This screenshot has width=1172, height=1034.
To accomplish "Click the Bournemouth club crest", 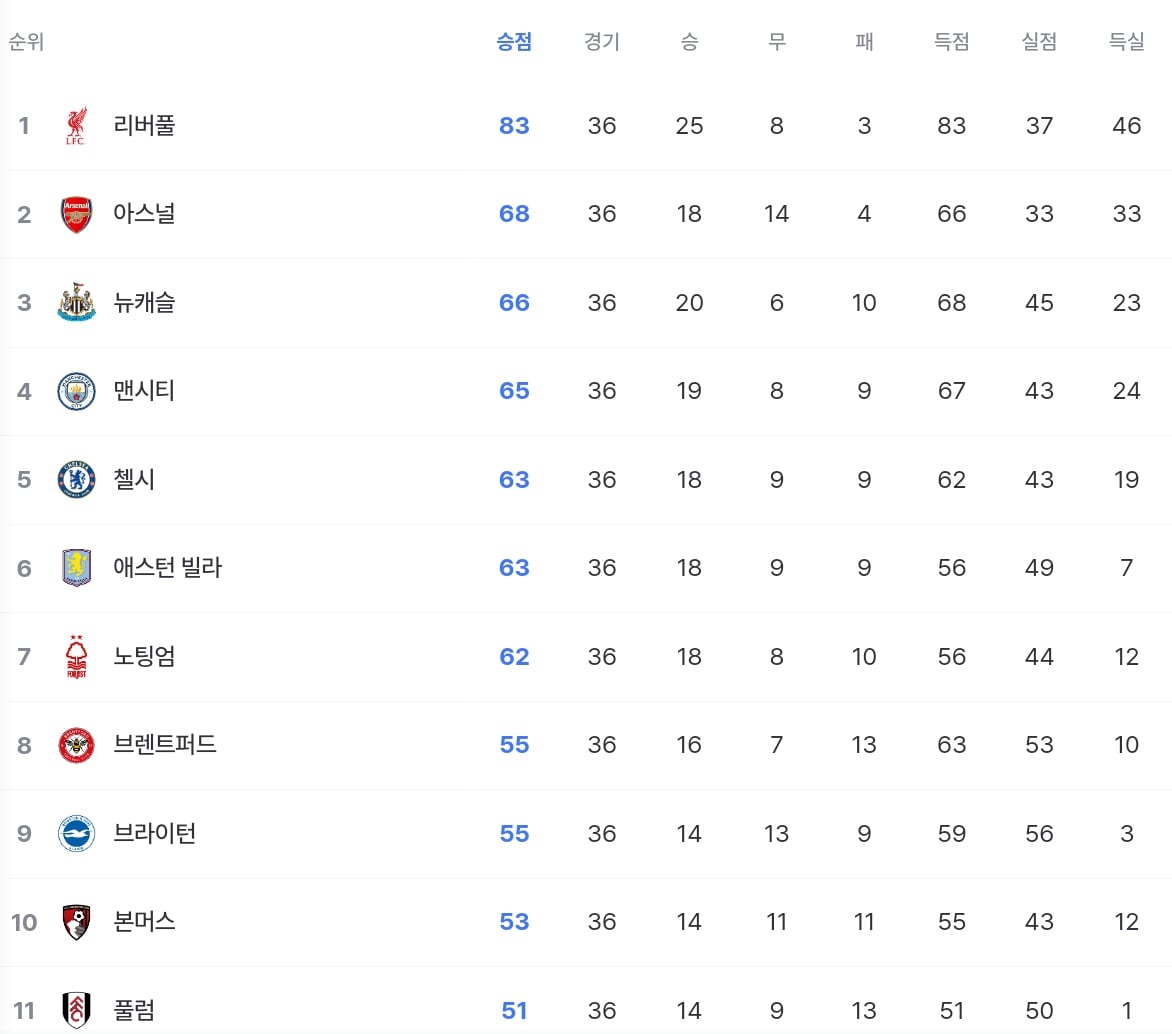I will coord(76,922).
